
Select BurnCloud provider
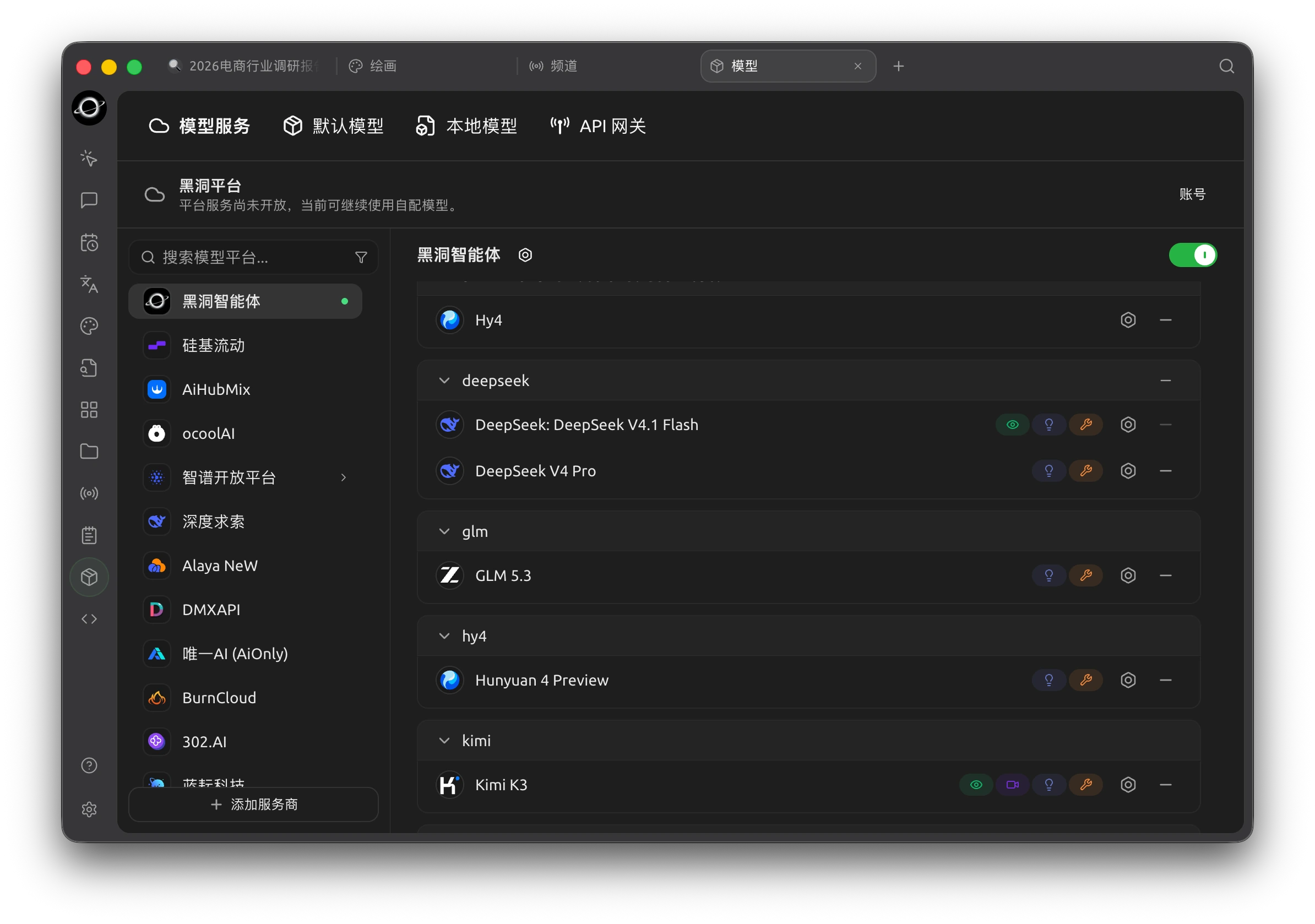(245, 698)
